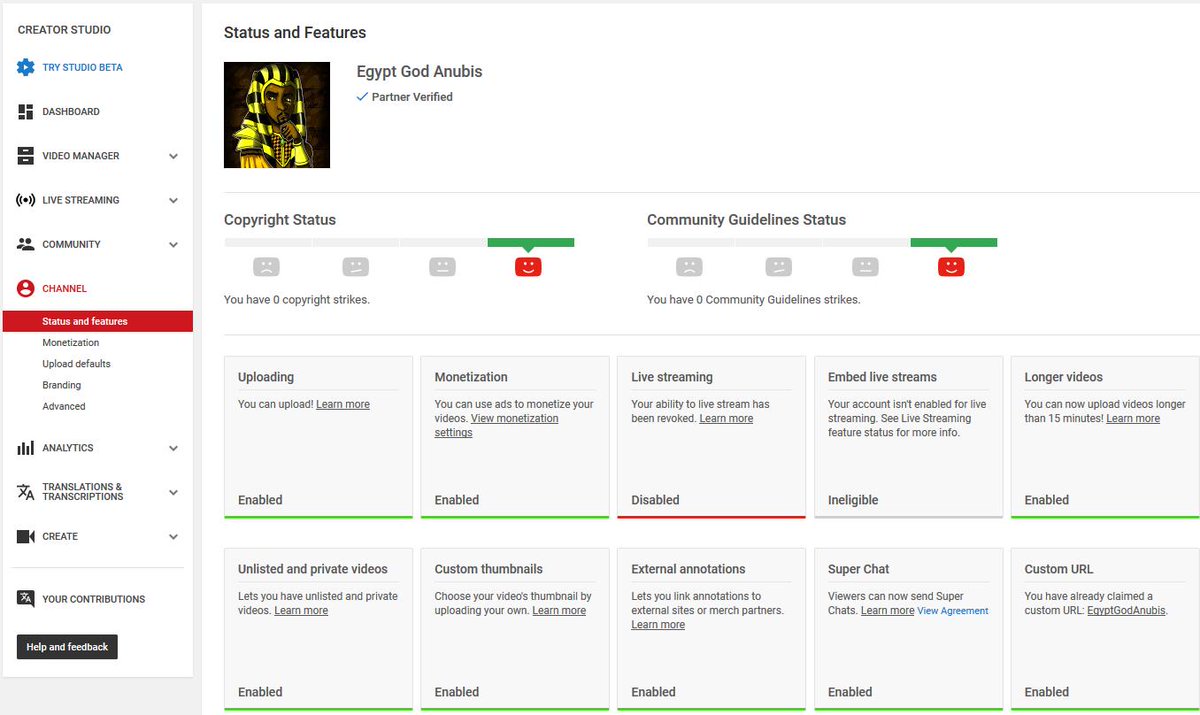Click Learn more in Custom thumbnails card
1200x715 pixels.
click(x=559, y=610)
